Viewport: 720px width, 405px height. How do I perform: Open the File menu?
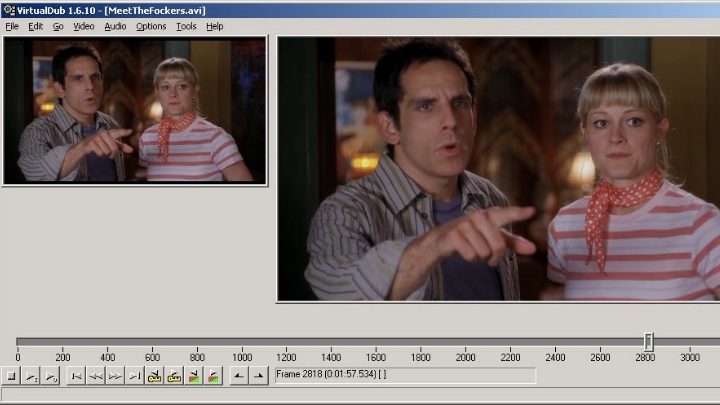click(12, 26)
